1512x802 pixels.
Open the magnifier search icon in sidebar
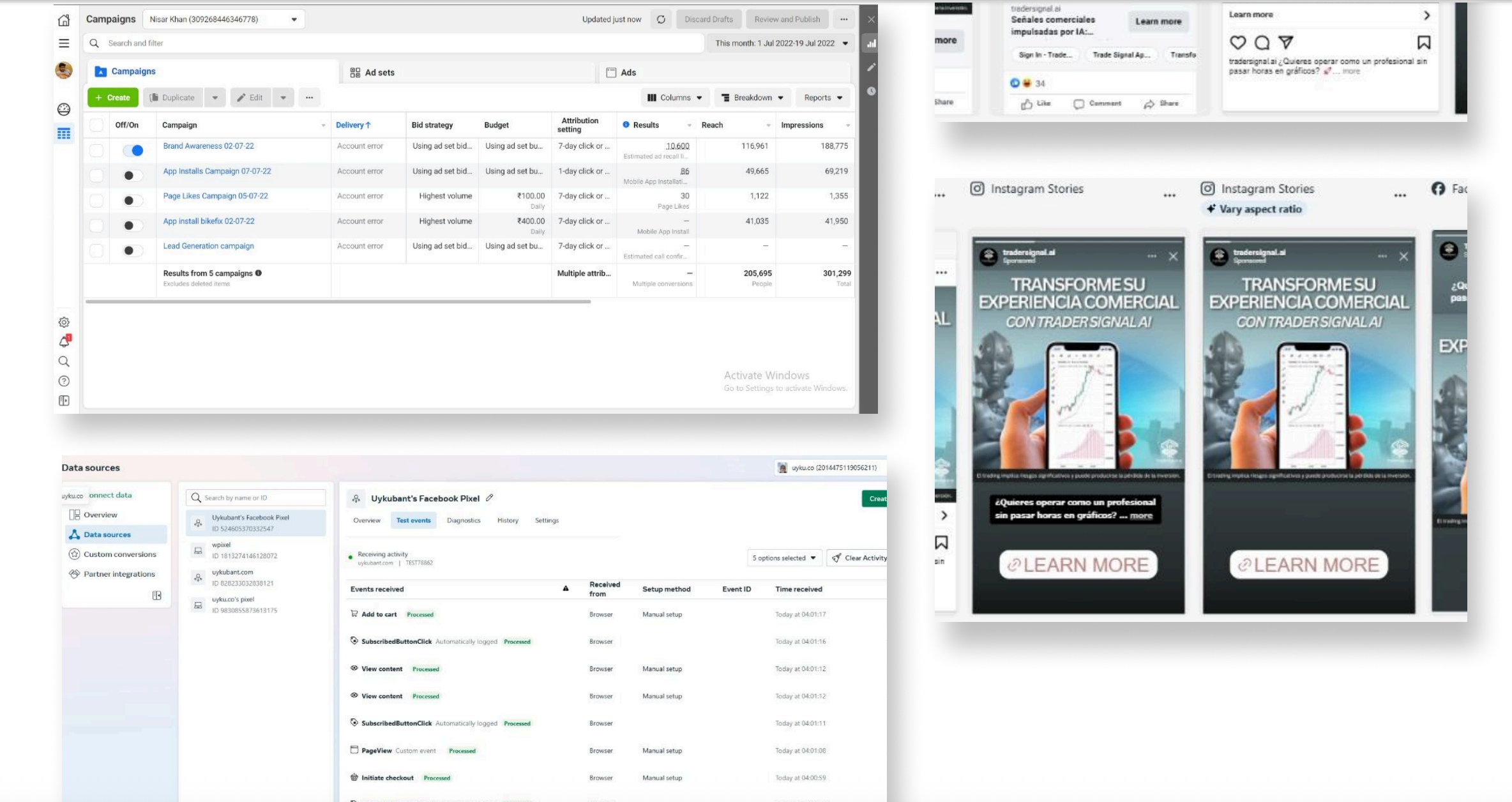[x=64, y=361]
